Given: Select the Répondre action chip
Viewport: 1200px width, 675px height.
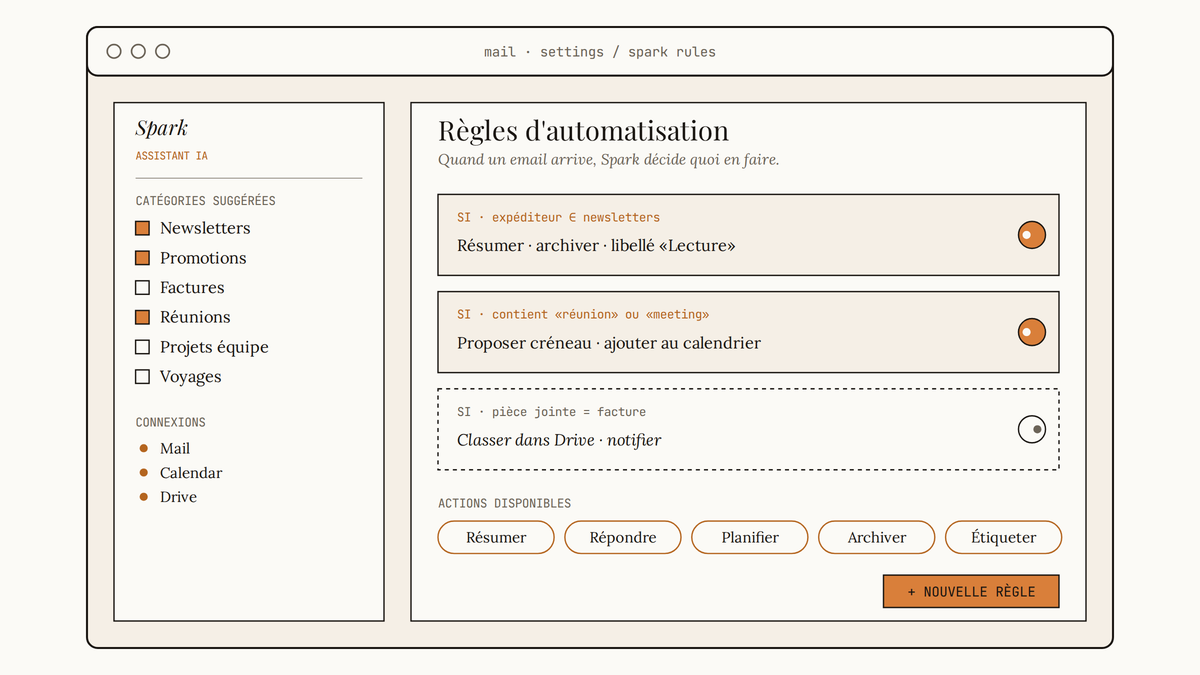Looking at the screenshot, I should point(623,537).
